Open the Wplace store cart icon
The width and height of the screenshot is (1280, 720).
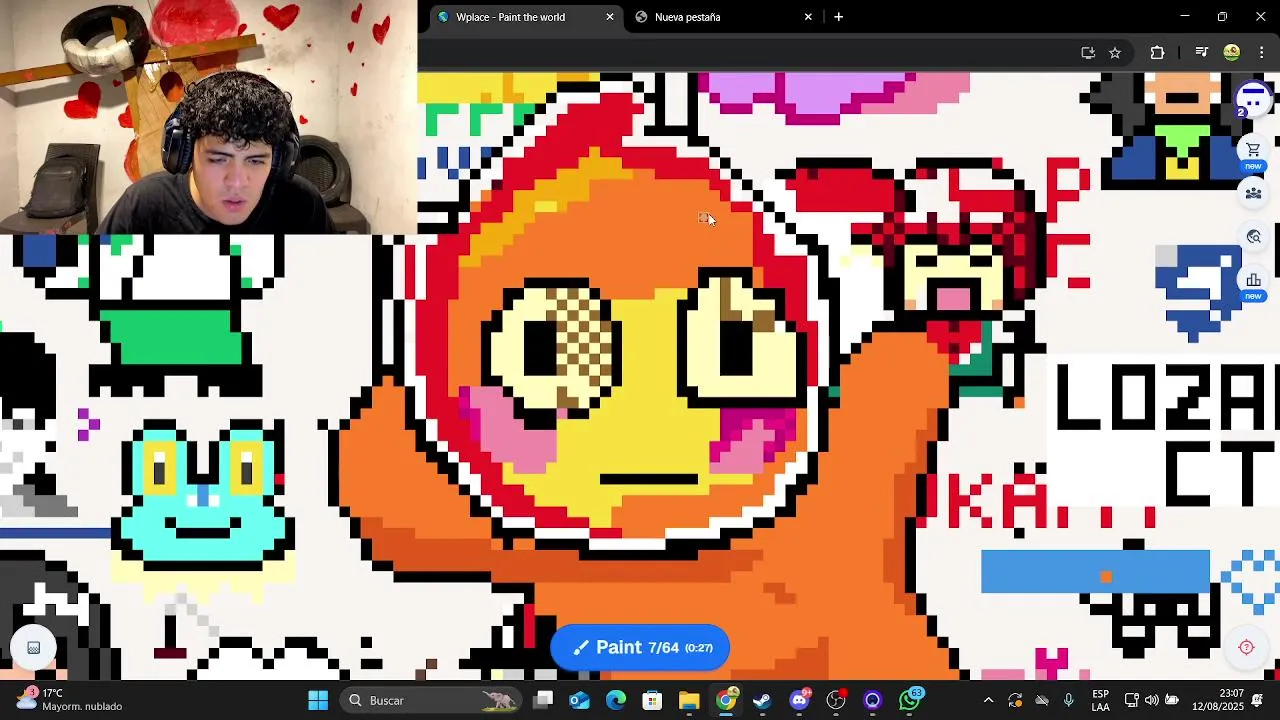[1253, 150]
